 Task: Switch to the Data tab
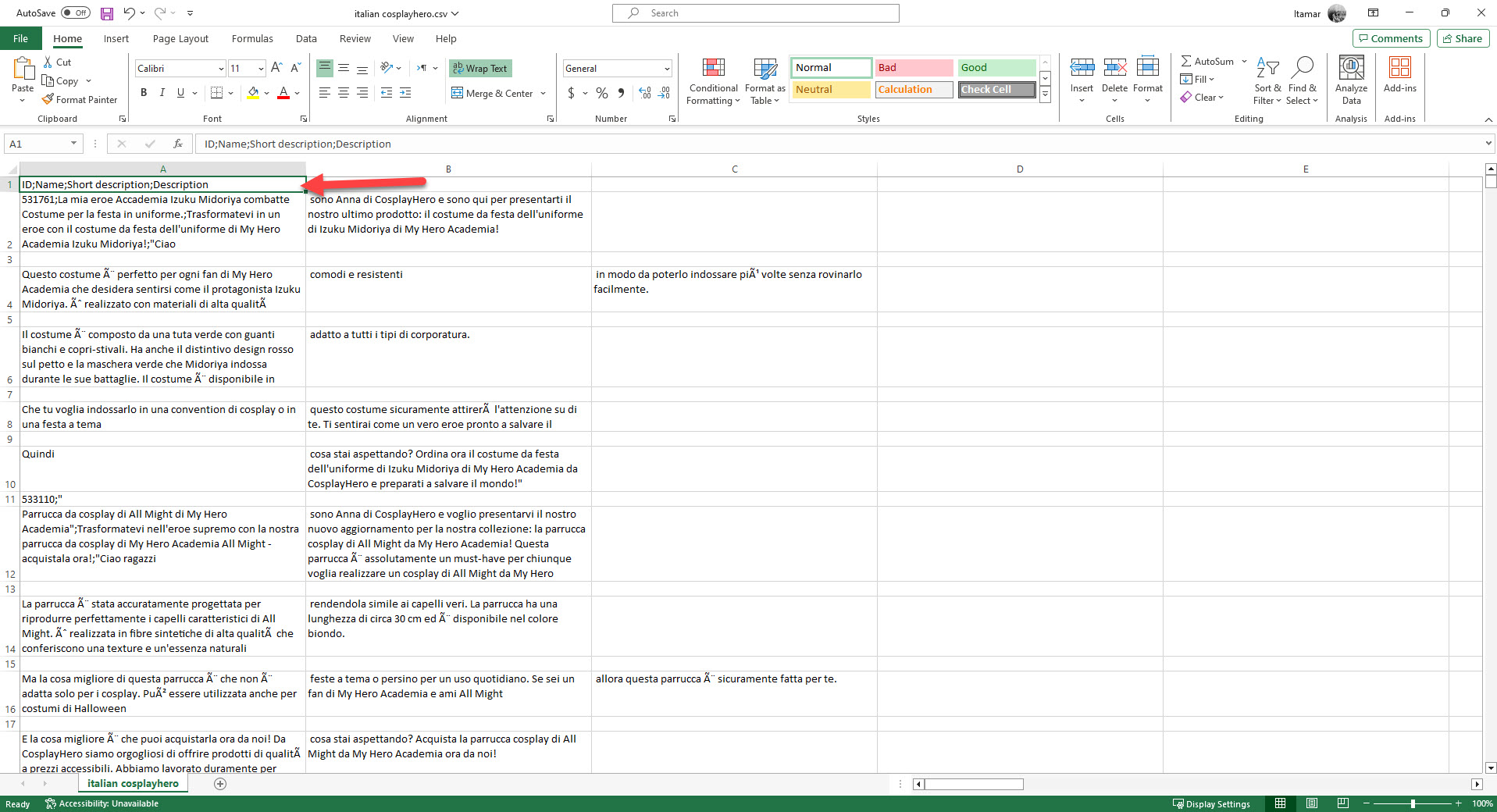[x=306, y=38]
